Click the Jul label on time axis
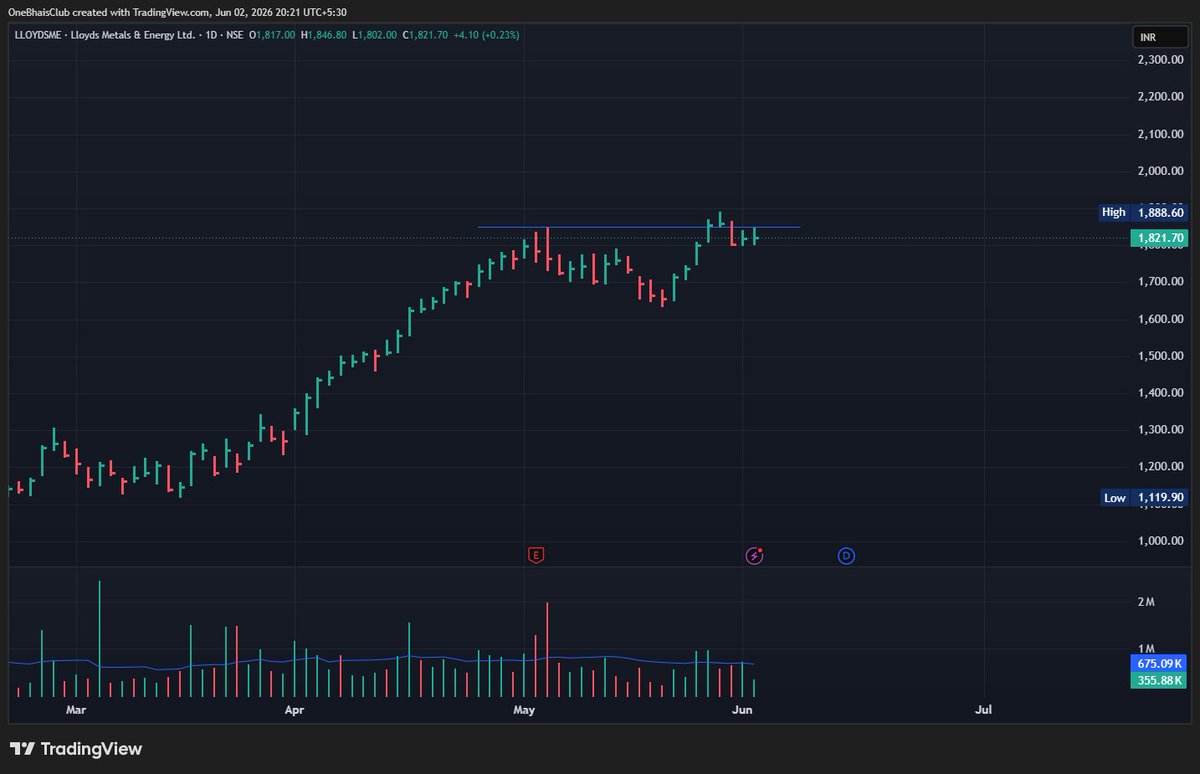1200x774 pixels. (983, 709)
